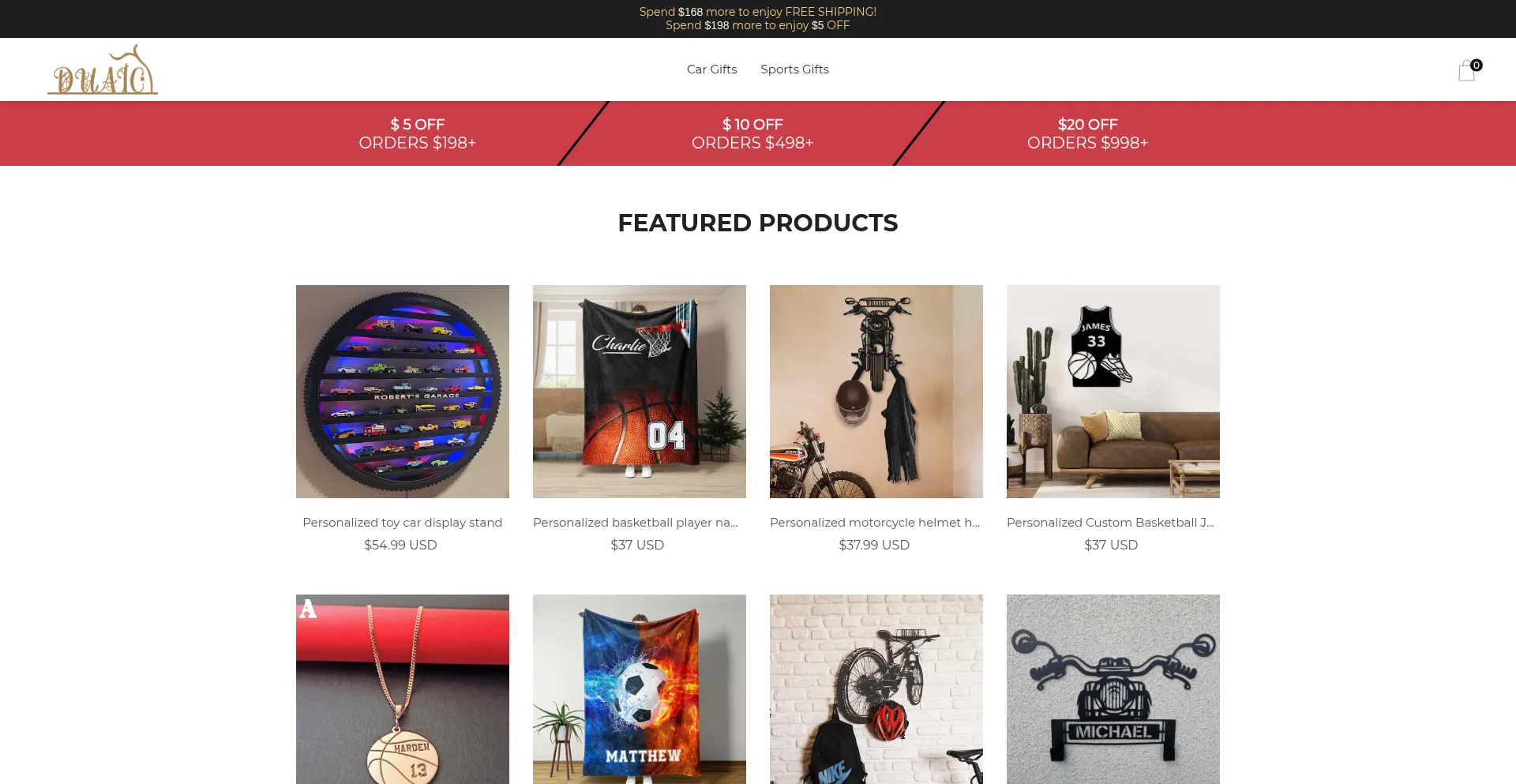
Task: Open the bicycle helmet wall rack image
Action: [876, 689]
